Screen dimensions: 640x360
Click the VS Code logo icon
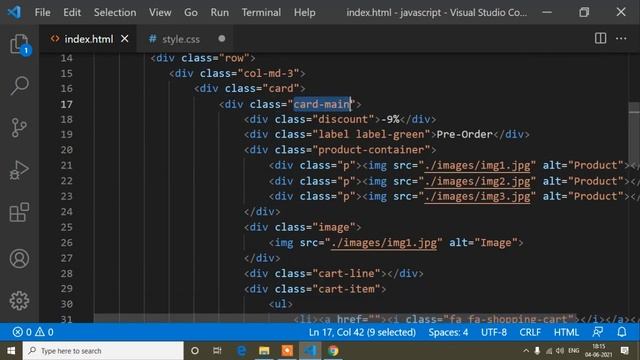(14, 12)
